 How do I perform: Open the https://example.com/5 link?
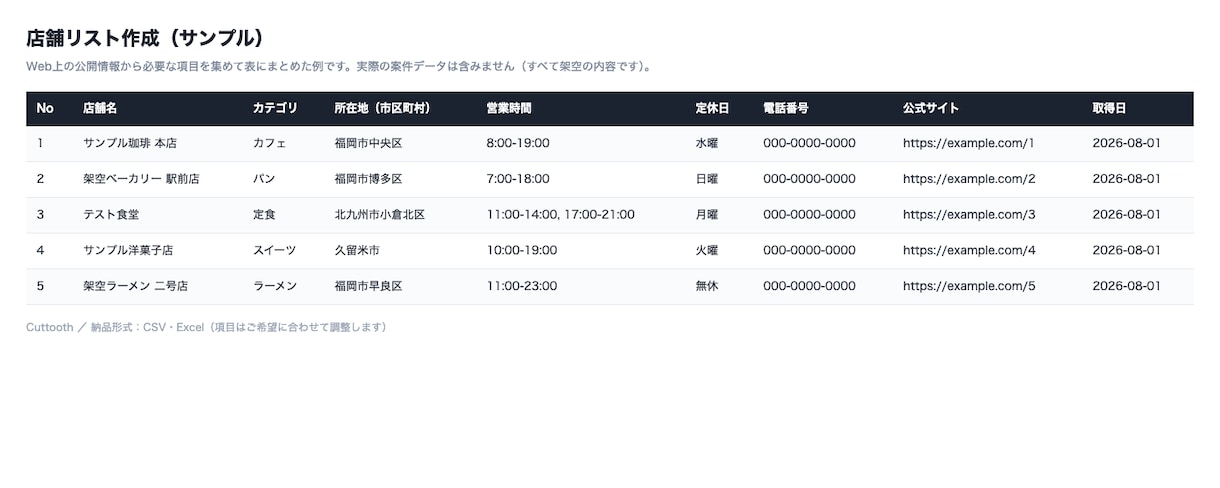pyautogui.click(x=969, y=286)
